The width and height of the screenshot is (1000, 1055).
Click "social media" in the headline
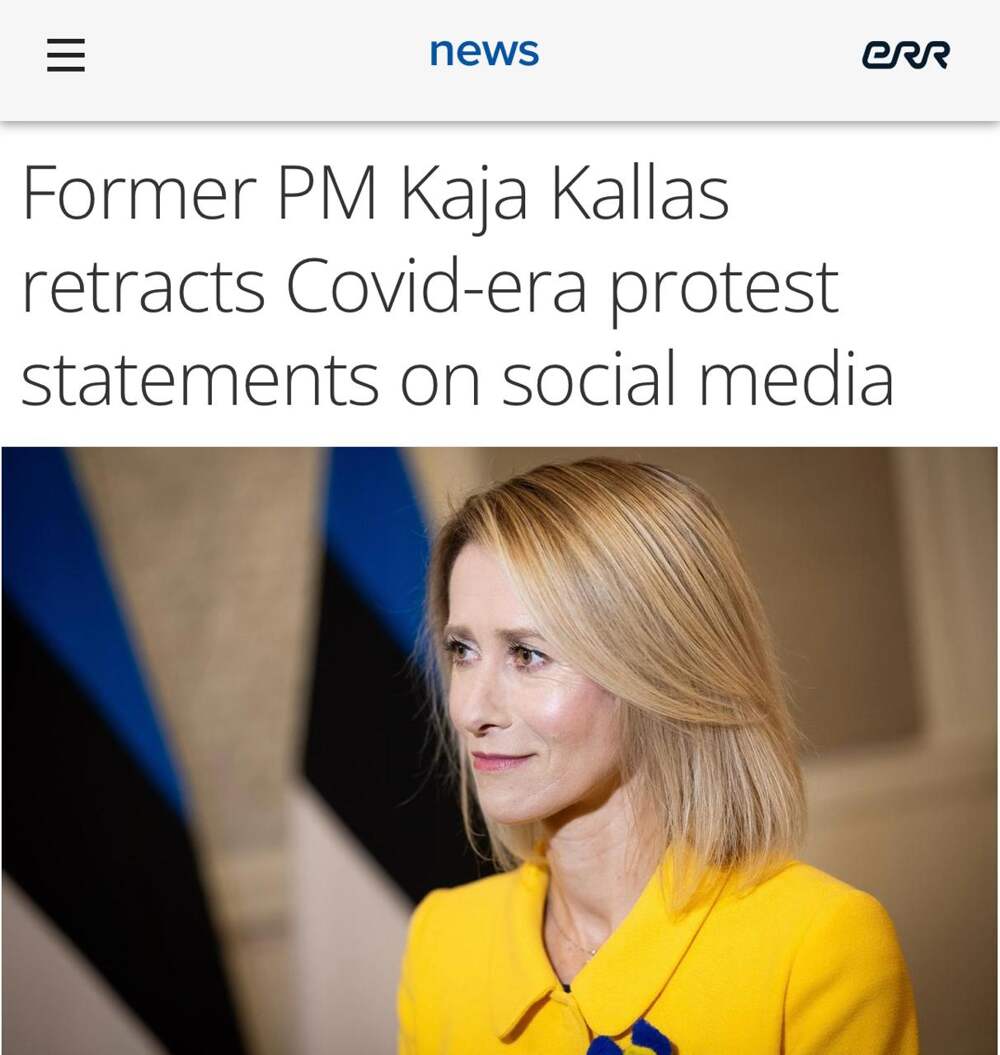697,379
